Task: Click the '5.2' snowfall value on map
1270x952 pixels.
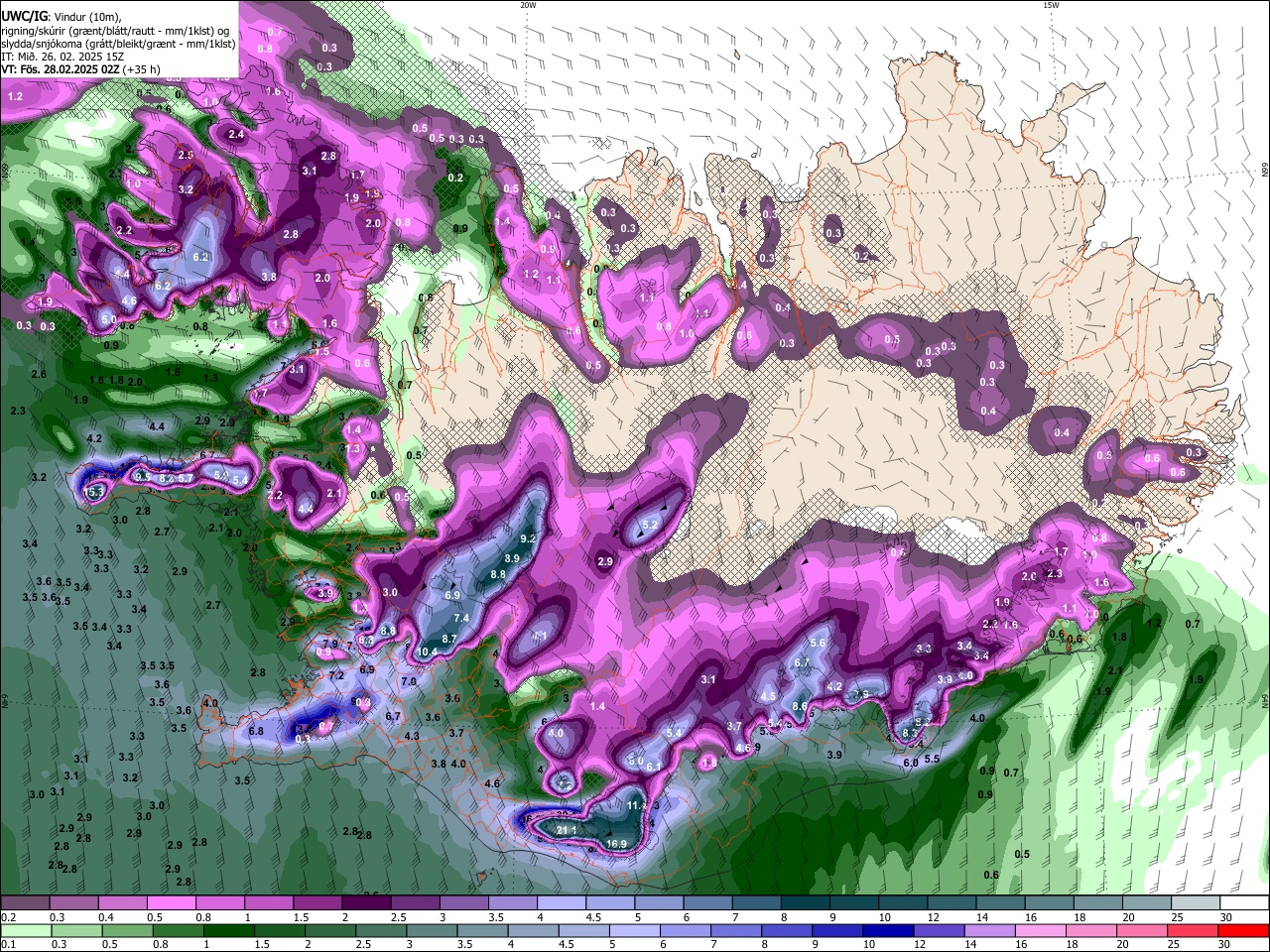Action: click(651, 525)
